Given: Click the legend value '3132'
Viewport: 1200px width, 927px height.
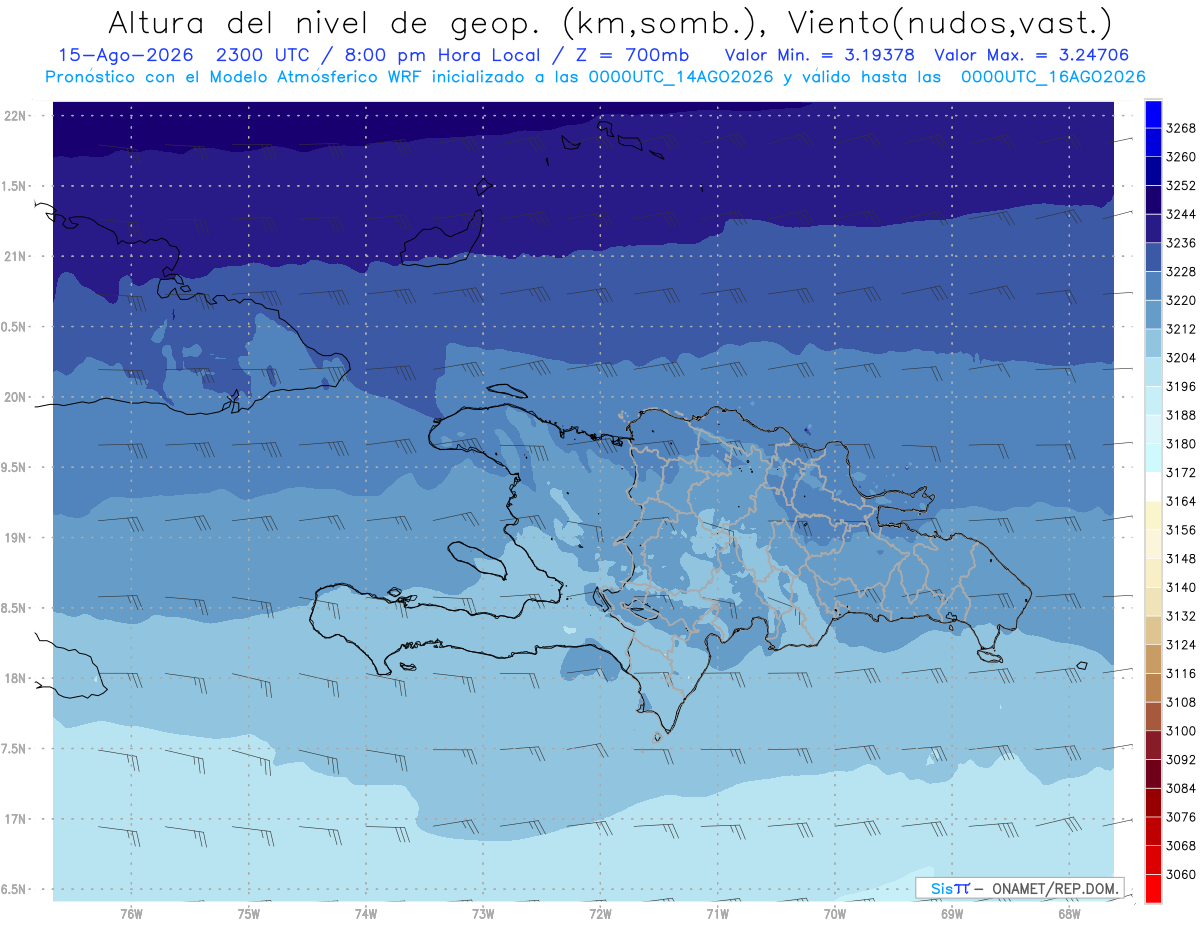Looking at the screenshot, I should click(x=1181, y=616).
